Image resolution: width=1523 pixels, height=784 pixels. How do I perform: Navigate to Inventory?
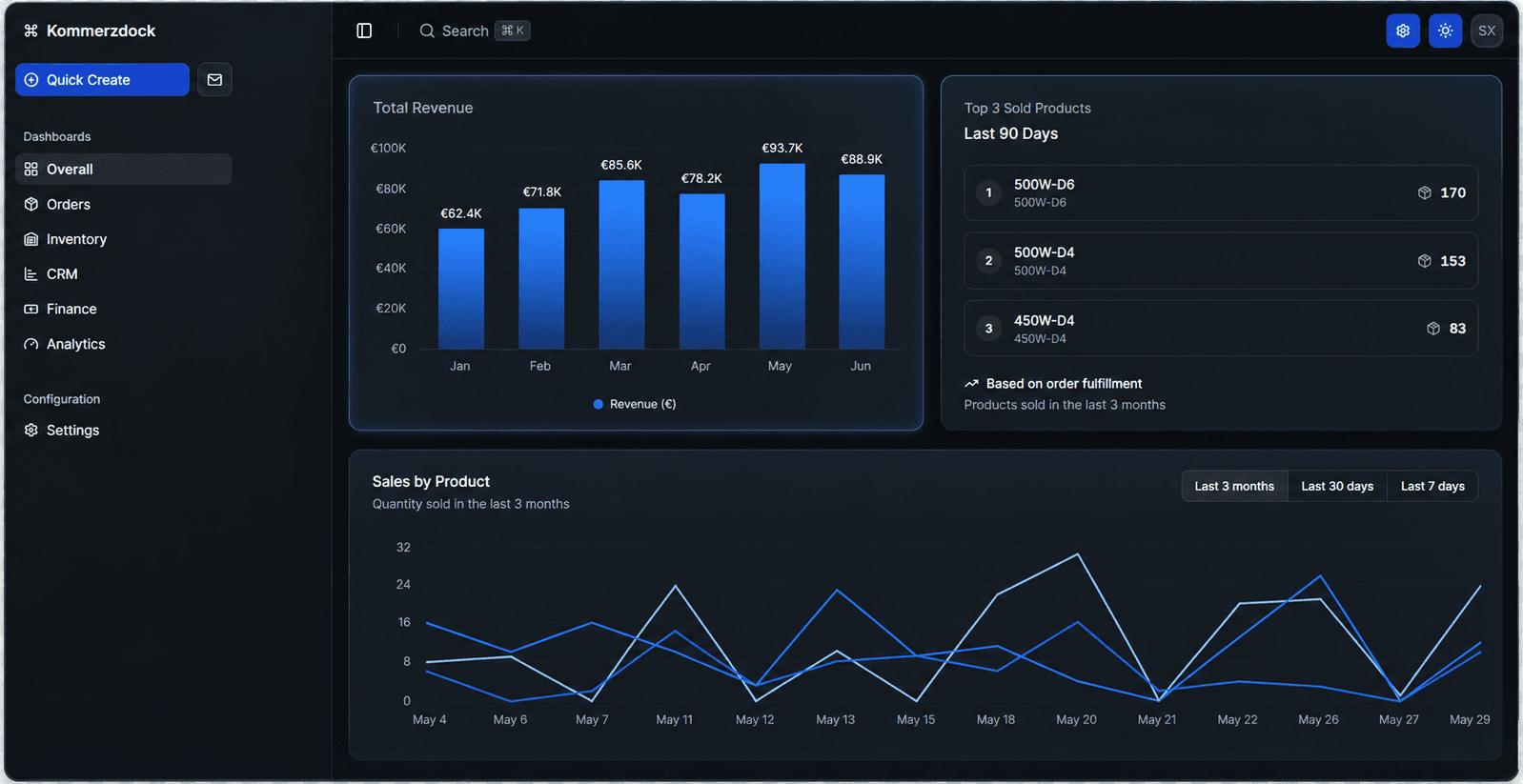point(123,239)
